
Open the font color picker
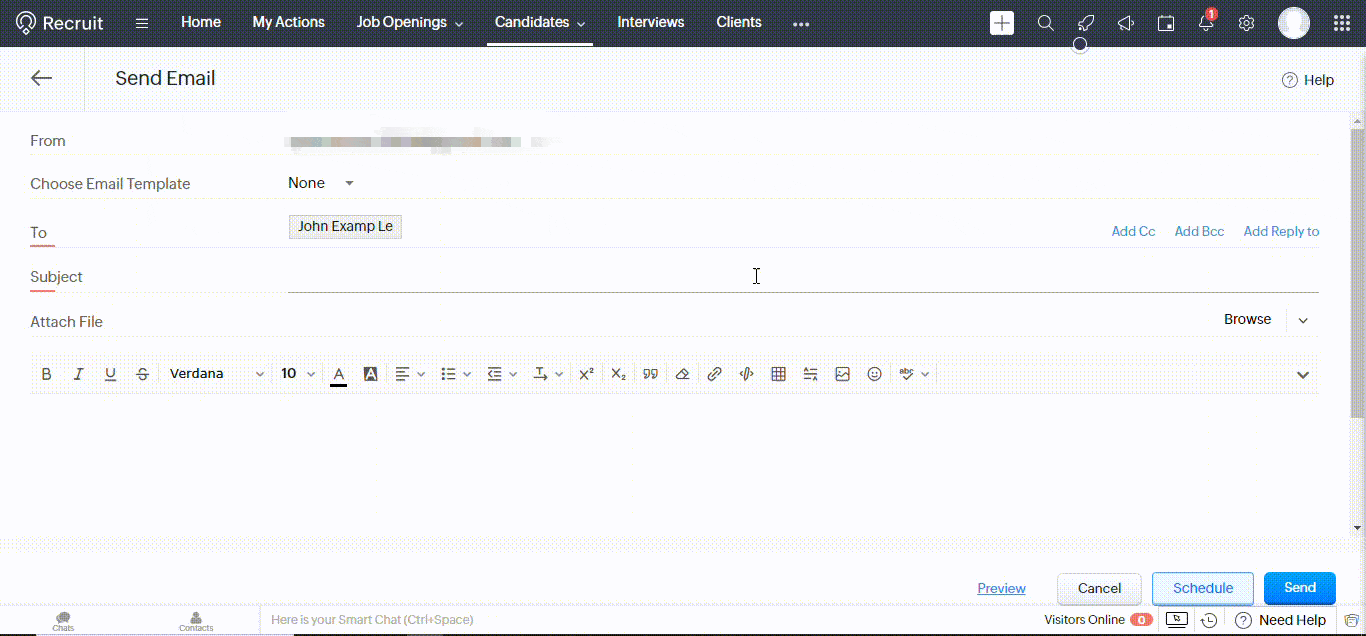[x=338, y=374]
